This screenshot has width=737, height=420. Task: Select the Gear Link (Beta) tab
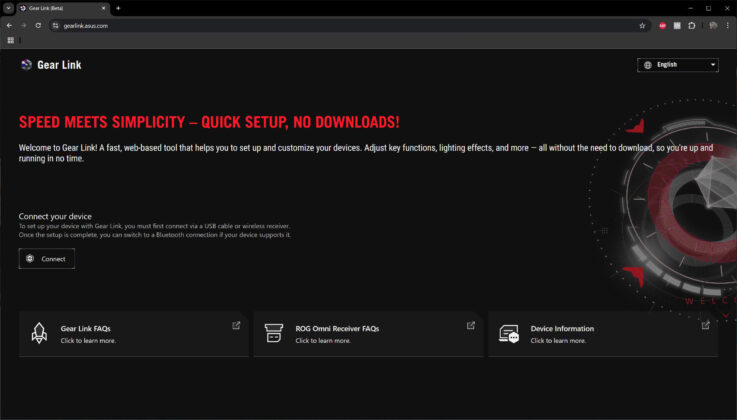[63, 8]
